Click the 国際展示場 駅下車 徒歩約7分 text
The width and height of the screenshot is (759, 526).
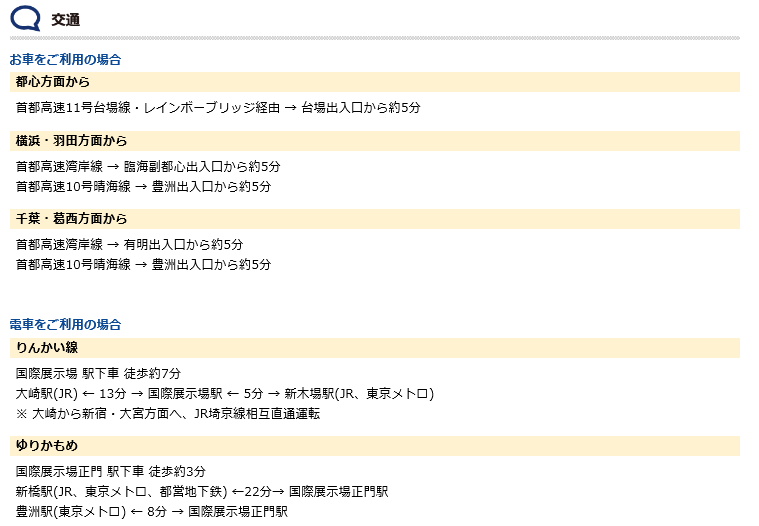(98, 374)
